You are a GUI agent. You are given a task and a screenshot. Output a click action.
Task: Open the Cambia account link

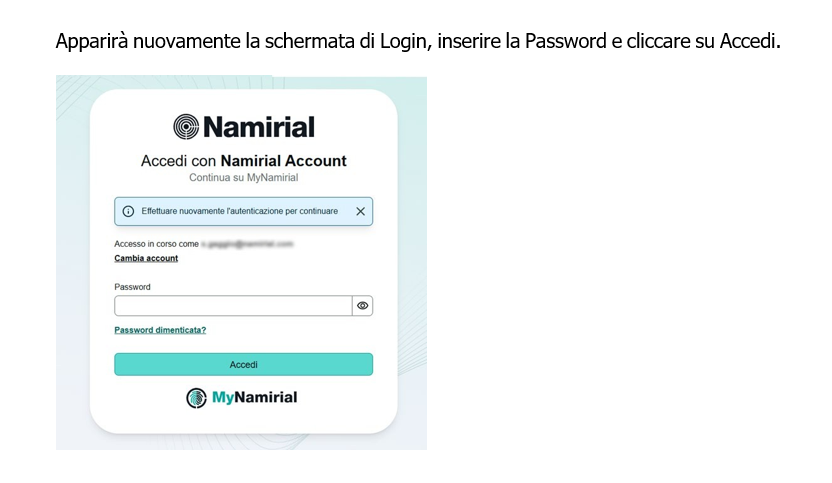coord(146,258)
